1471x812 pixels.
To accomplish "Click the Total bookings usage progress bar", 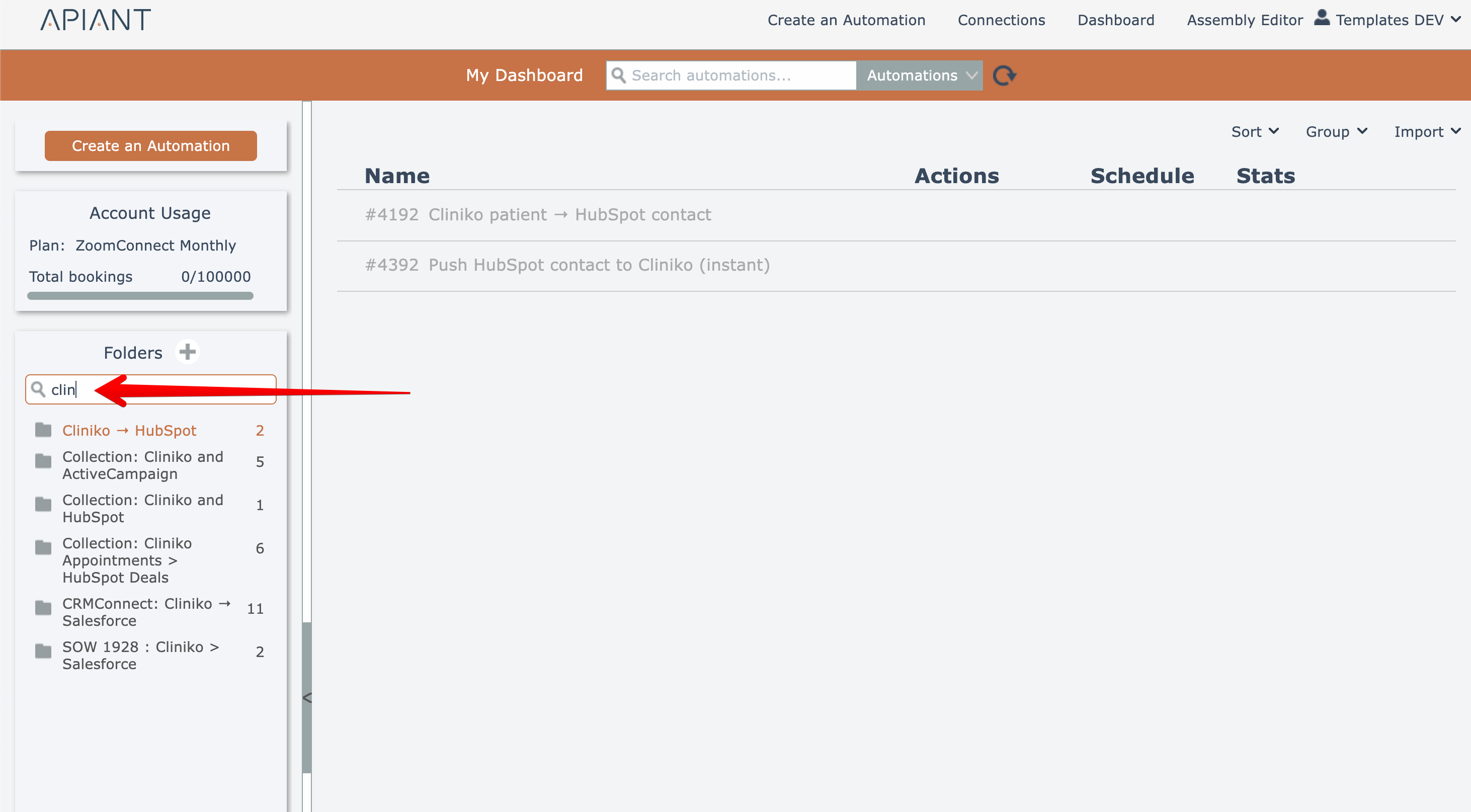I will click(140, 296).
